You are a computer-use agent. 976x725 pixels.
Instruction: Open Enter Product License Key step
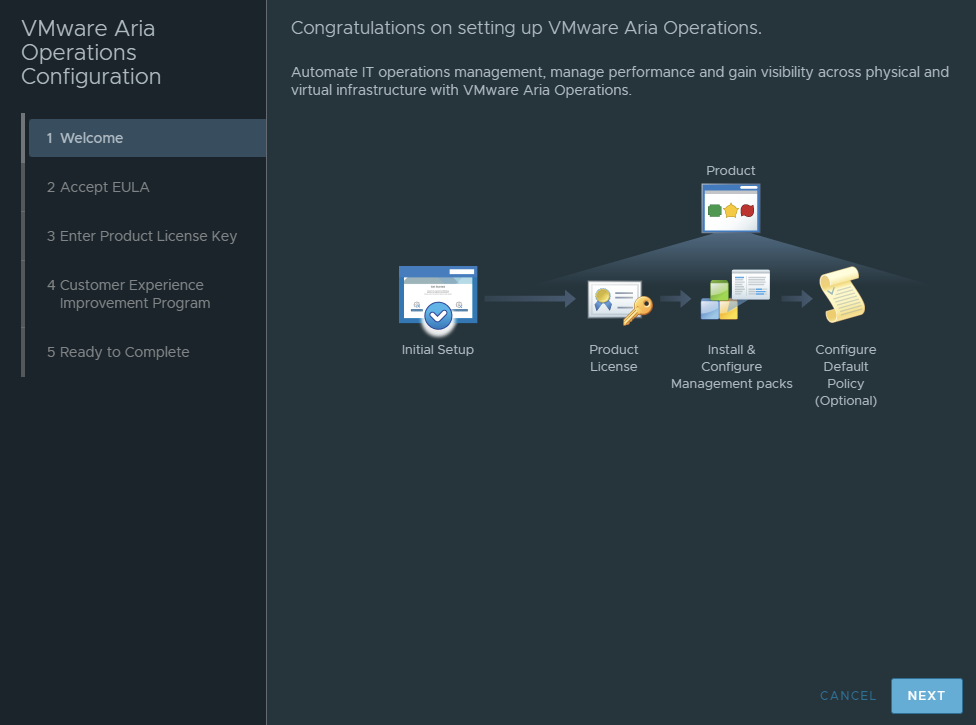[148, 236]
